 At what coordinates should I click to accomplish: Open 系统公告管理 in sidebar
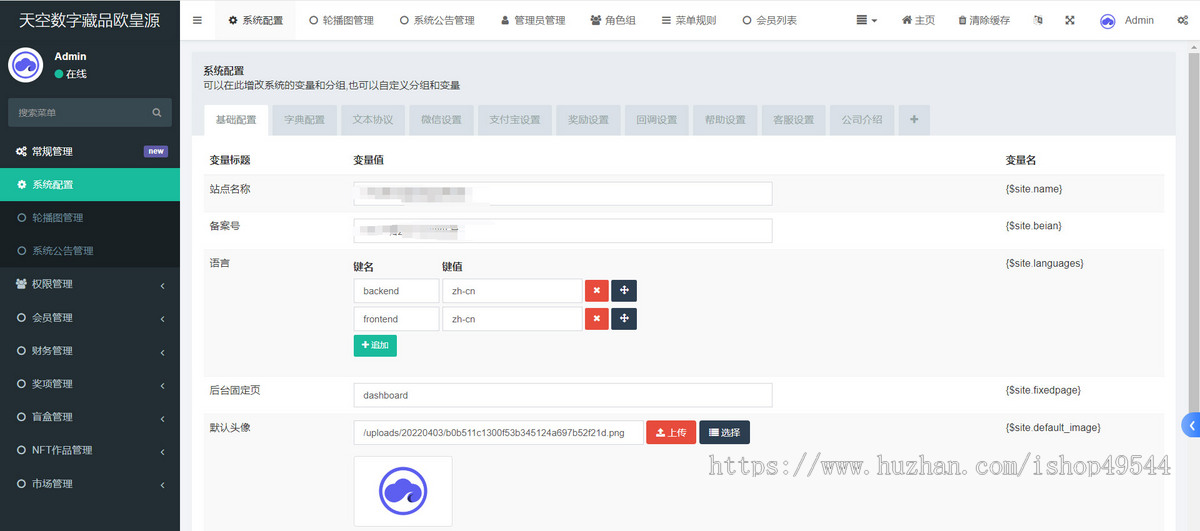90,250
